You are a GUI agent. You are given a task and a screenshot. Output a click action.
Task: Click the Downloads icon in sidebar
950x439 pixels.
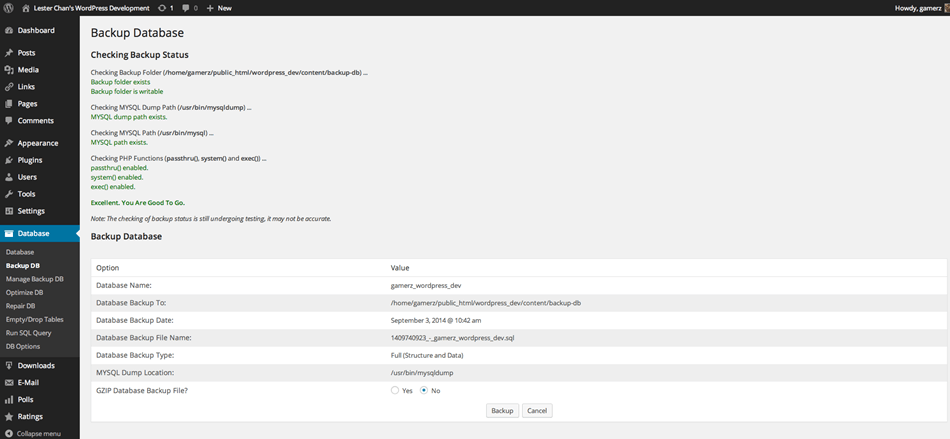[9, 366]
